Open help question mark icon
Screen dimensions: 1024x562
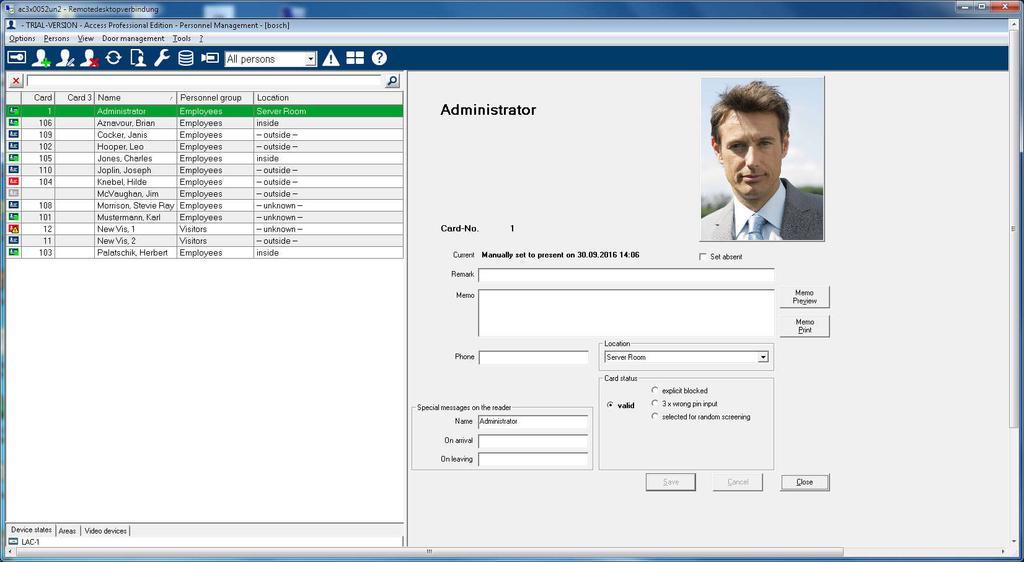pos(379,58)
